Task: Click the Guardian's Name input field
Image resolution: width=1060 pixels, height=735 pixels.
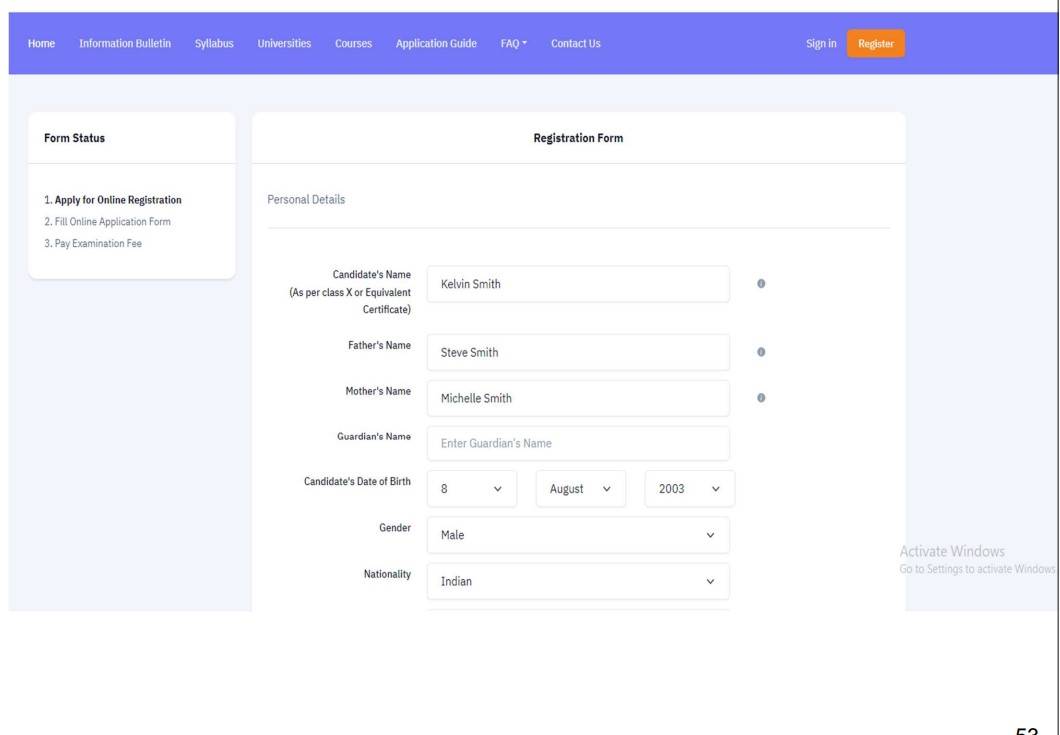Action: coord(578,443)
